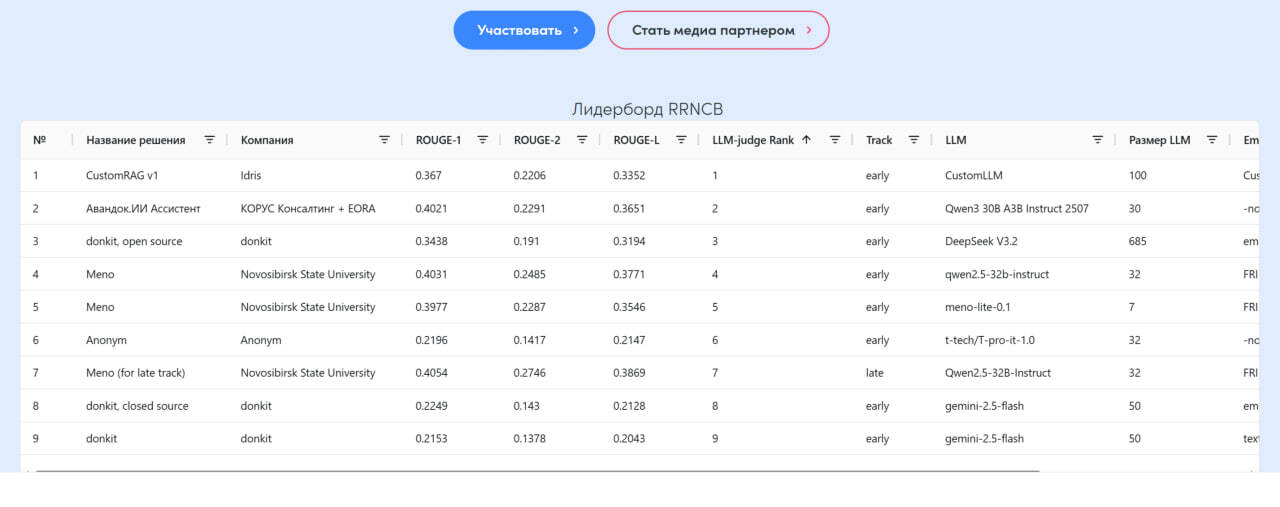Sort by Размер LLM header label

1159,140
